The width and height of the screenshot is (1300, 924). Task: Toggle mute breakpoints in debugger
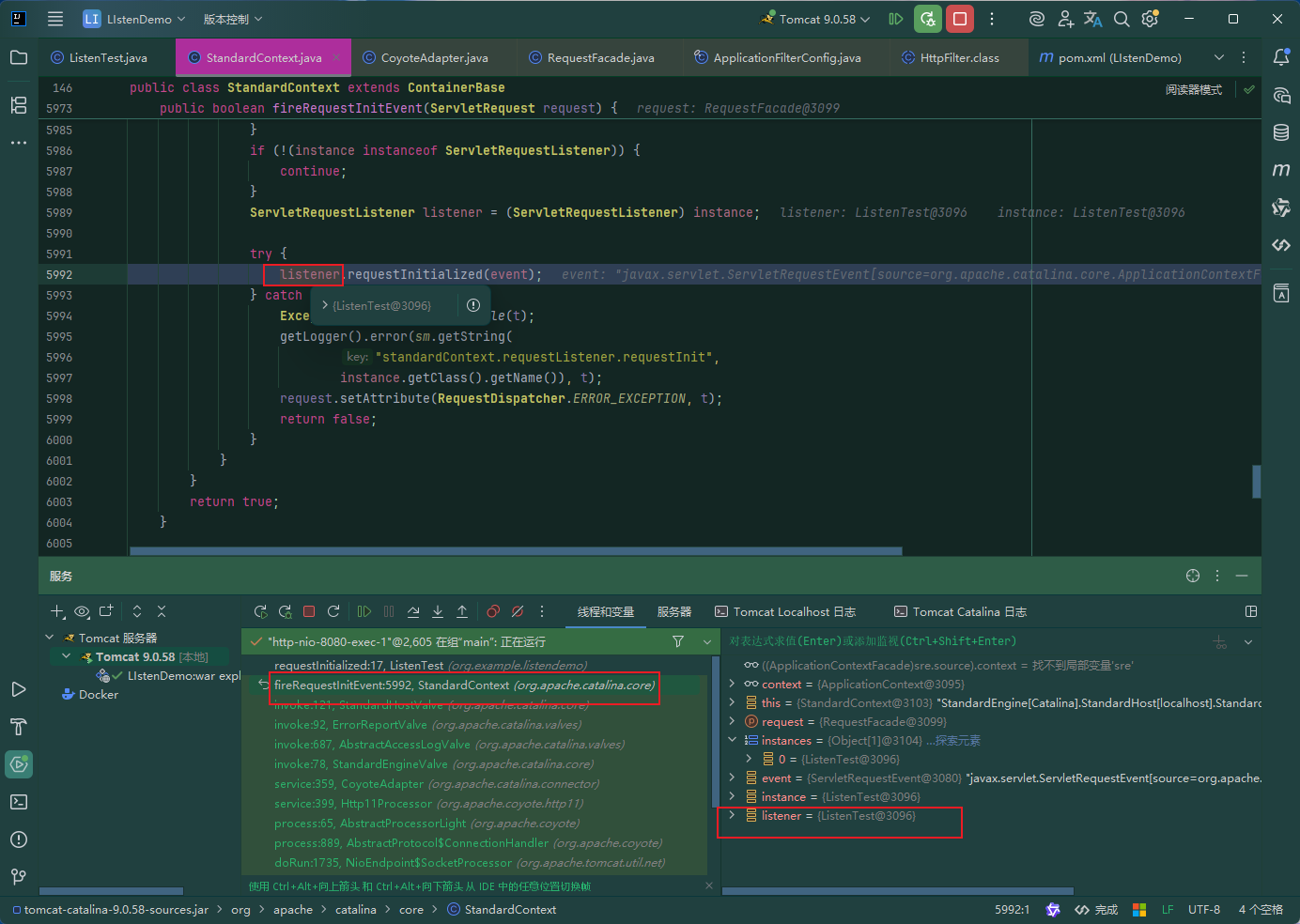tap(518, 611)
